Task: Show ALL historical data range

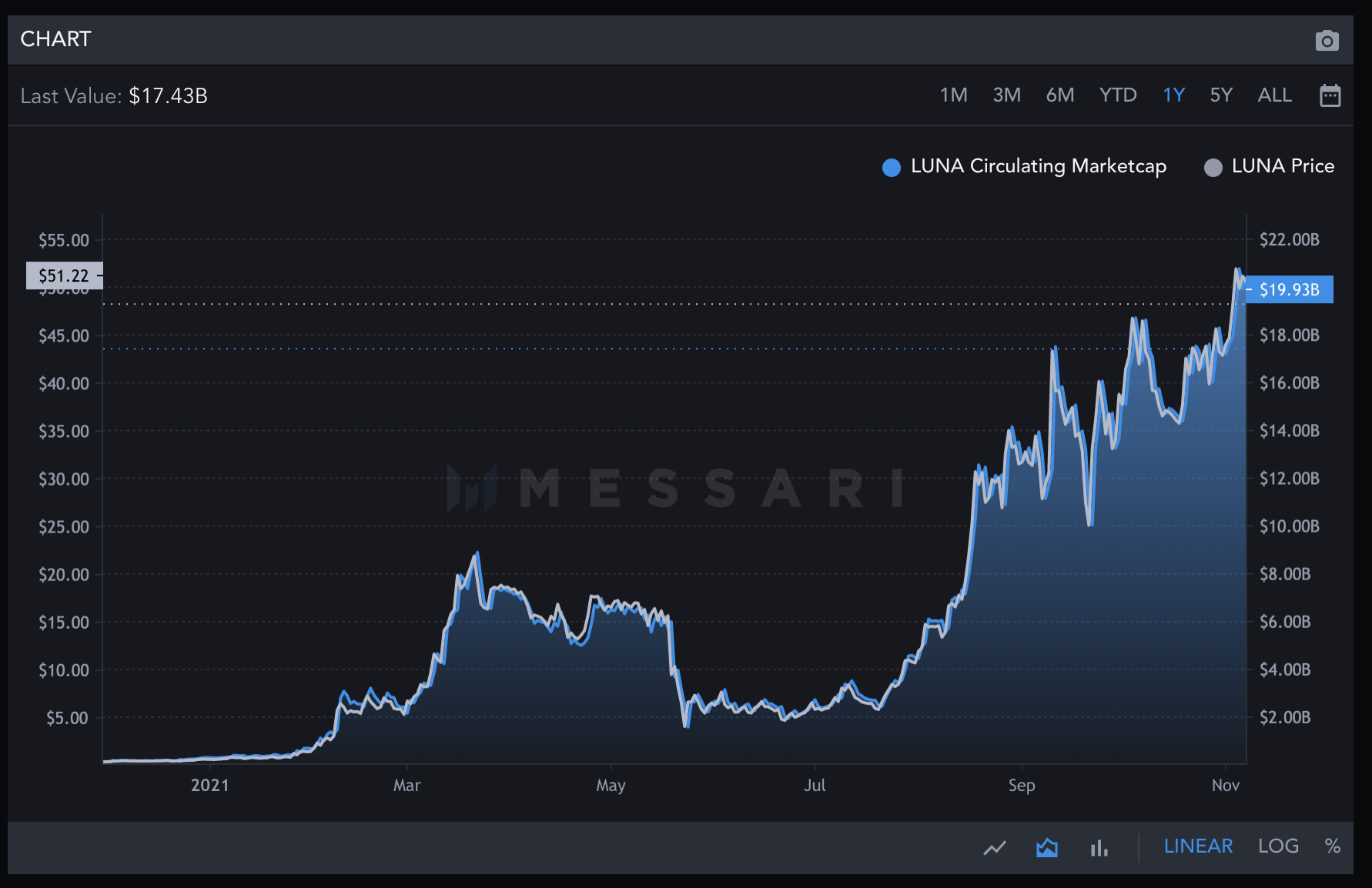Action: click(x=1274, y=95)
